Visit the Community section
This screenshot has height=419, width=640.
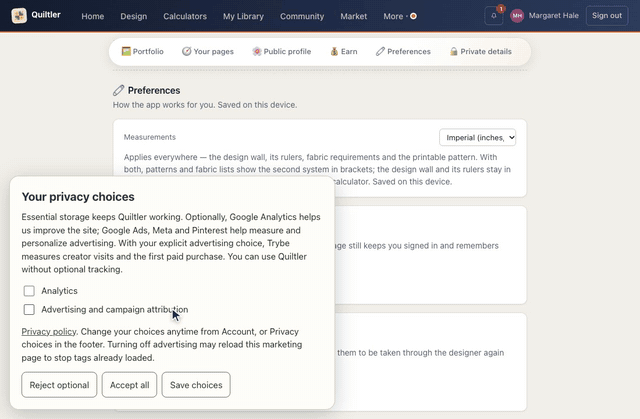[302, 16]
